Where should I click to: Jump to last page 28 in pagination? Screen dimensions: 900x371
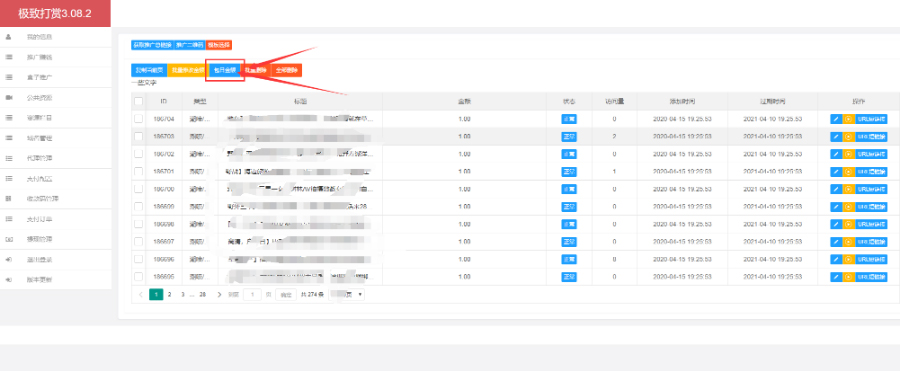pos(202,294)
